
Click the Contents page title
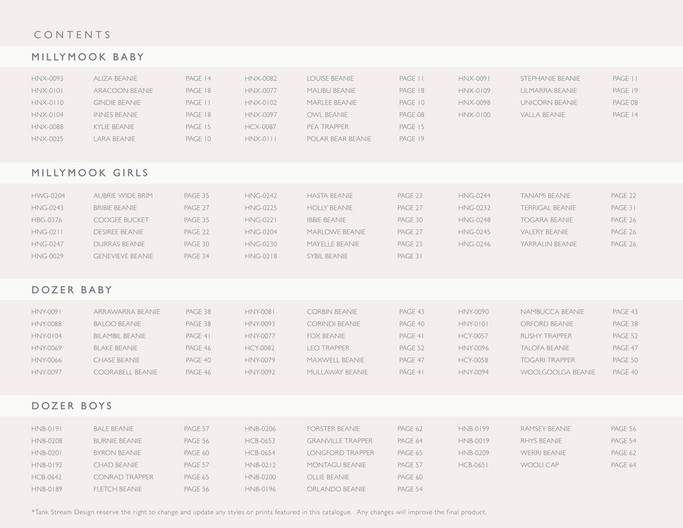click(x=72, y=35)
